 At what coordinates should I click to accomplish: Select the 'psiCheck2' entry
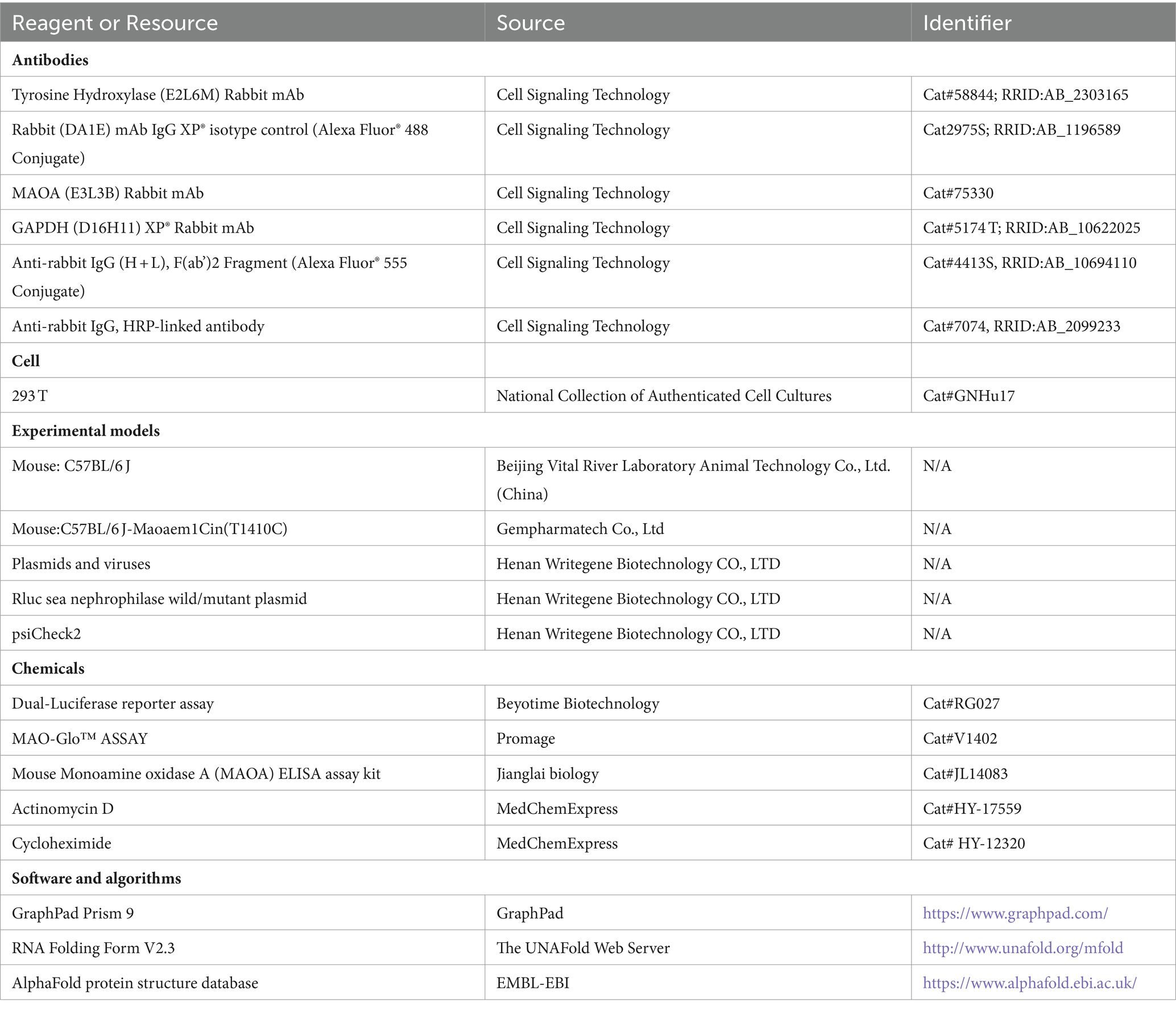pyautogui.click(x=46, y=634)
